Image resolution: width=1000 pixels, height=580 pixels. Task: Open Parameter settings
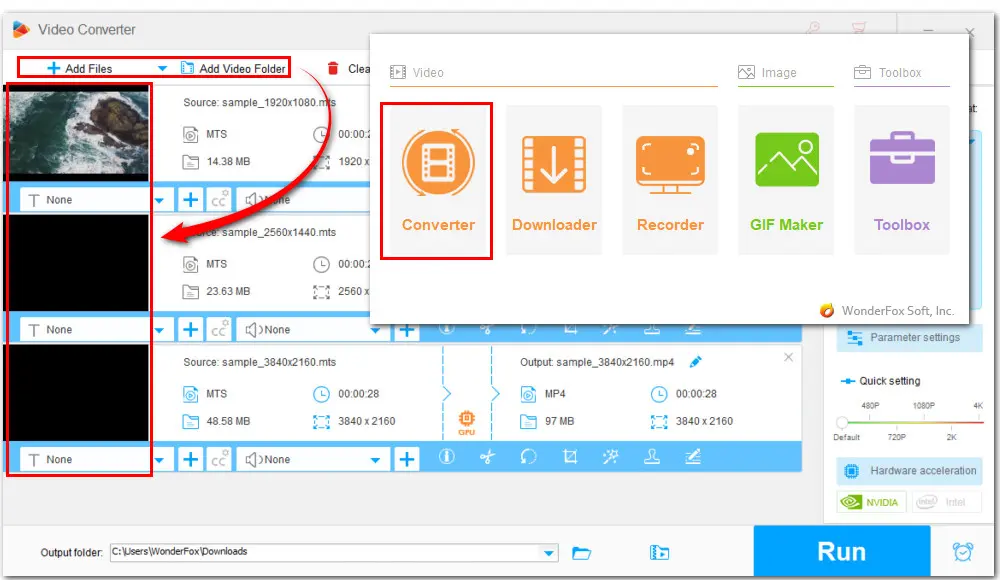[x=909, y=338]
